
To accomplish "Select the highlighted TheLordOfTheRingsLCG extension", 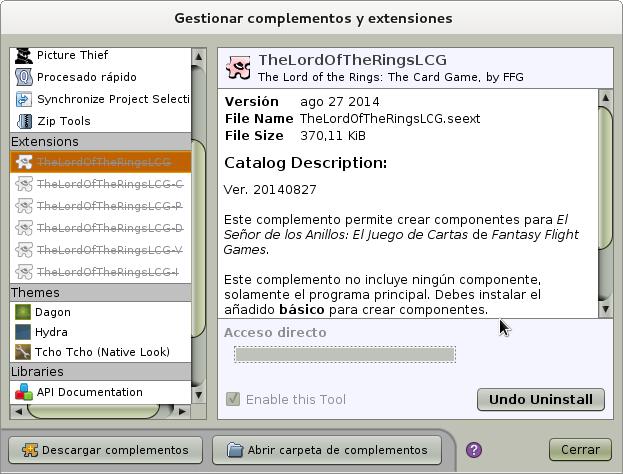I will click(101, 162).
